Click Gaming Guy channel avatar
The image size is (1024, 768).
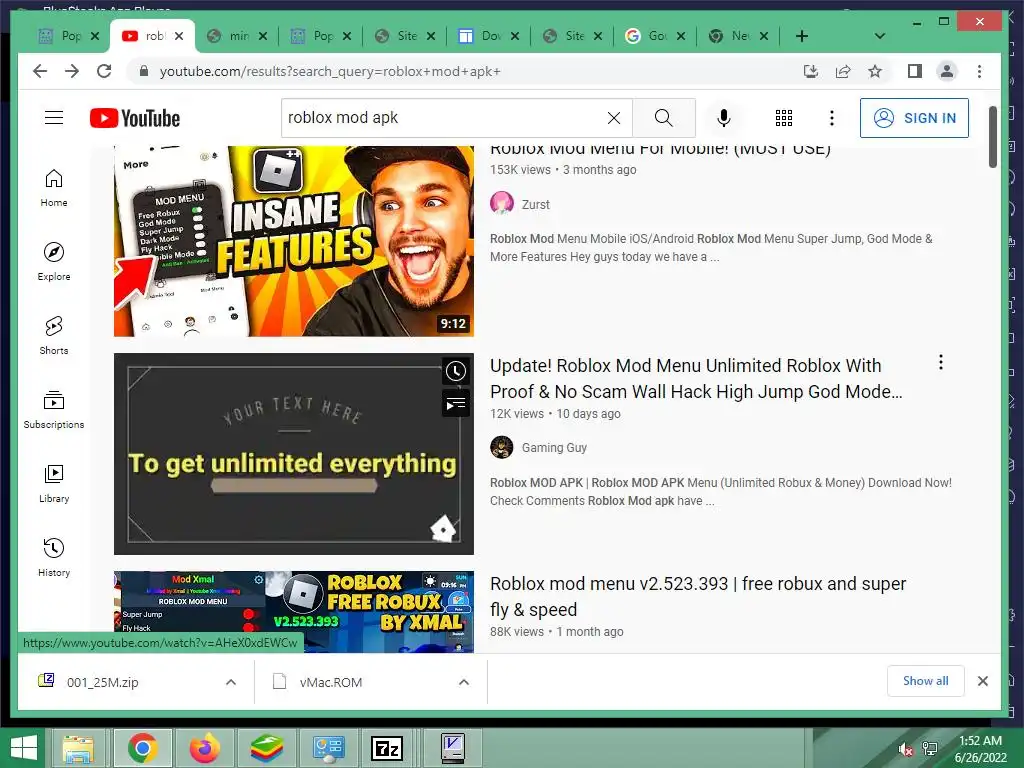(x=502, y=447)
